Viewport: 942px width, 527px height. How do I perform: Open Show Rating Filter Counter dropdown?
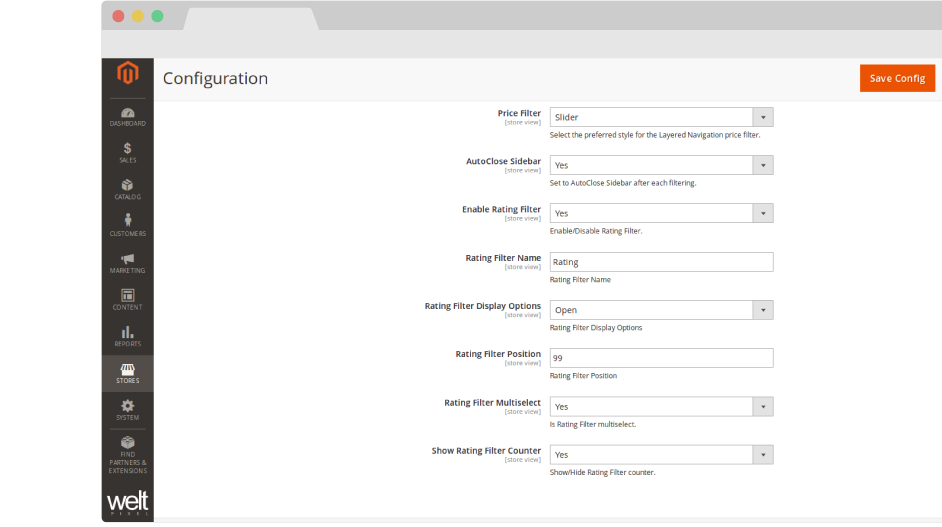tap(661, 454)
